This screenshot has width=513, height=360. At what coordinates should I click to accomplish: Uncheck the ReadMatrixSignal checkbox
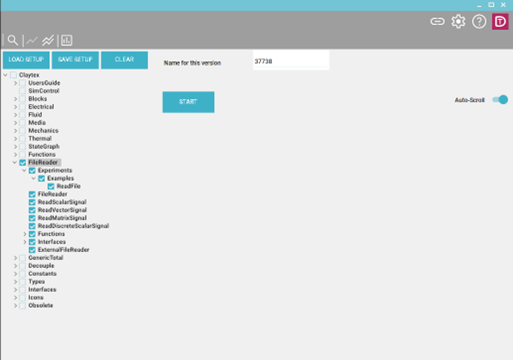pos(32,218)
